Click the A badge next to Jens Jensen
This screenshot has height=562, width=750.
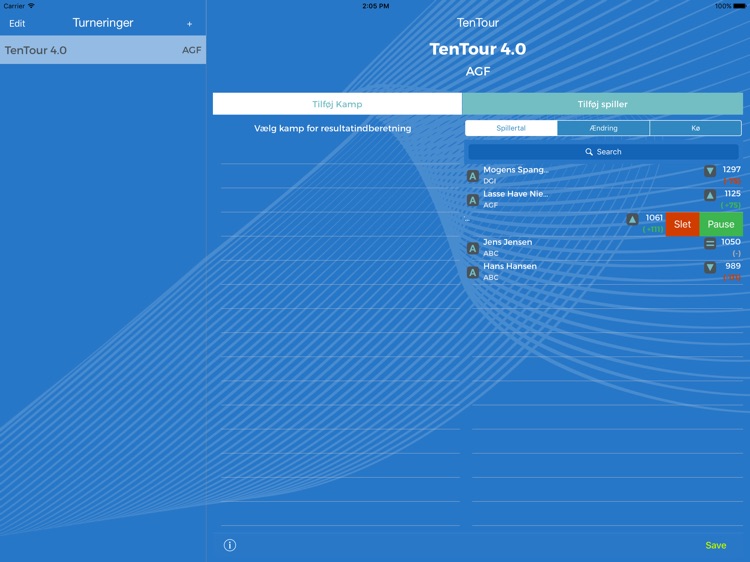(x=473, y=248)
